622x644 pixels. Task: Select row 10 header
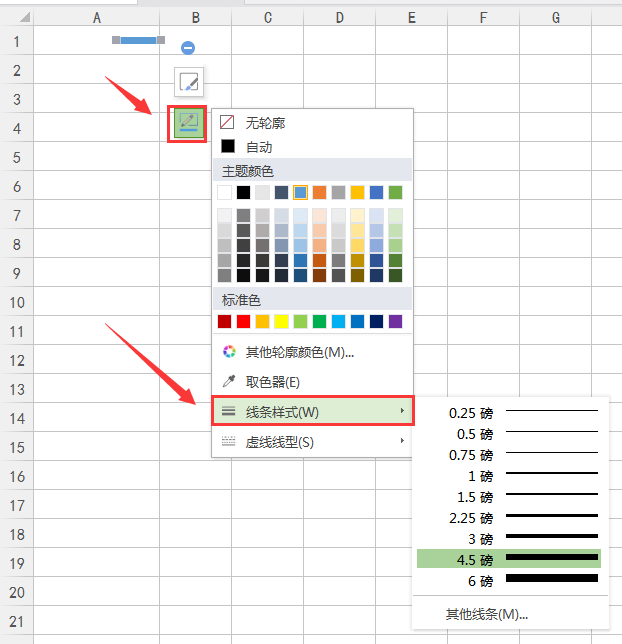tap(16, 302)
